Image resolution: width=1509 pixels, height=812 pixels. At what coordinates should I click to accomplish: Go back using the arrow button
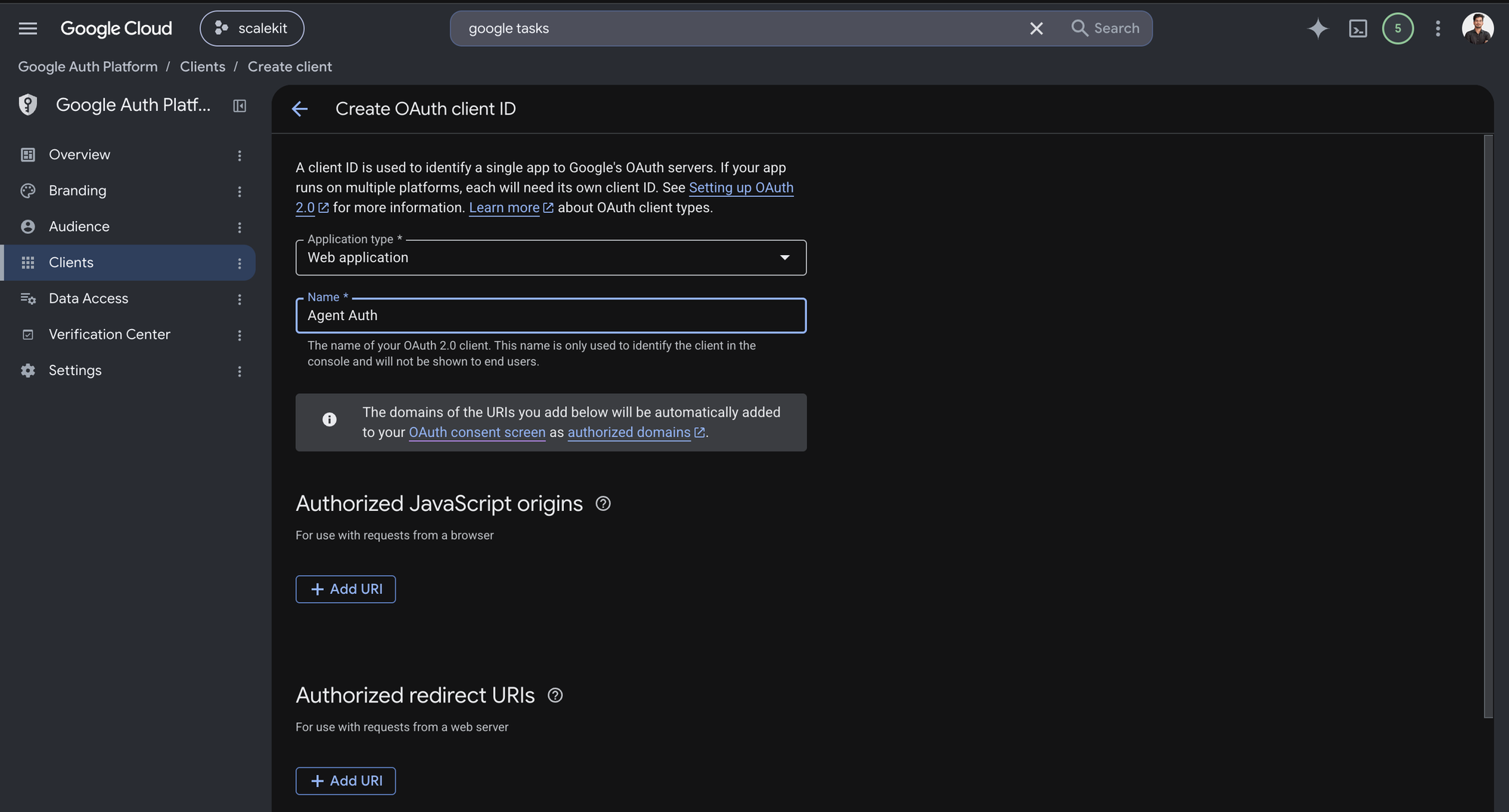click(300, 109)
